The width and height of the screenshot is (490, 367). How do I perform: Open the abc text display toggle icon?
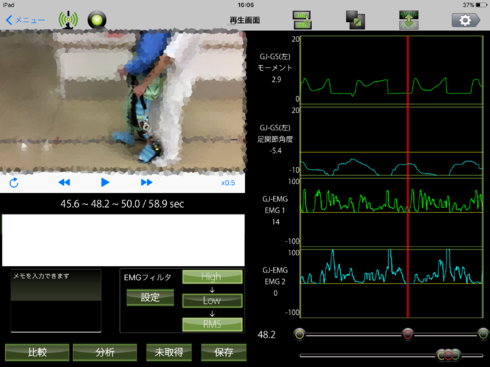[x=302, y=20]
